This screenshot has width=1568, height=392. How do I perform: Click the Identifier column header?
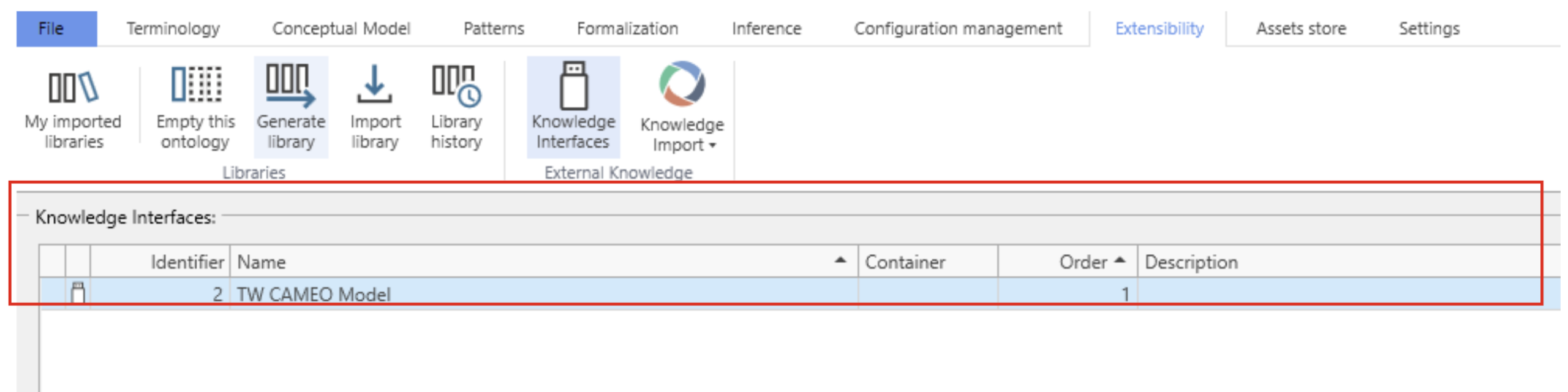pos(187,262)
